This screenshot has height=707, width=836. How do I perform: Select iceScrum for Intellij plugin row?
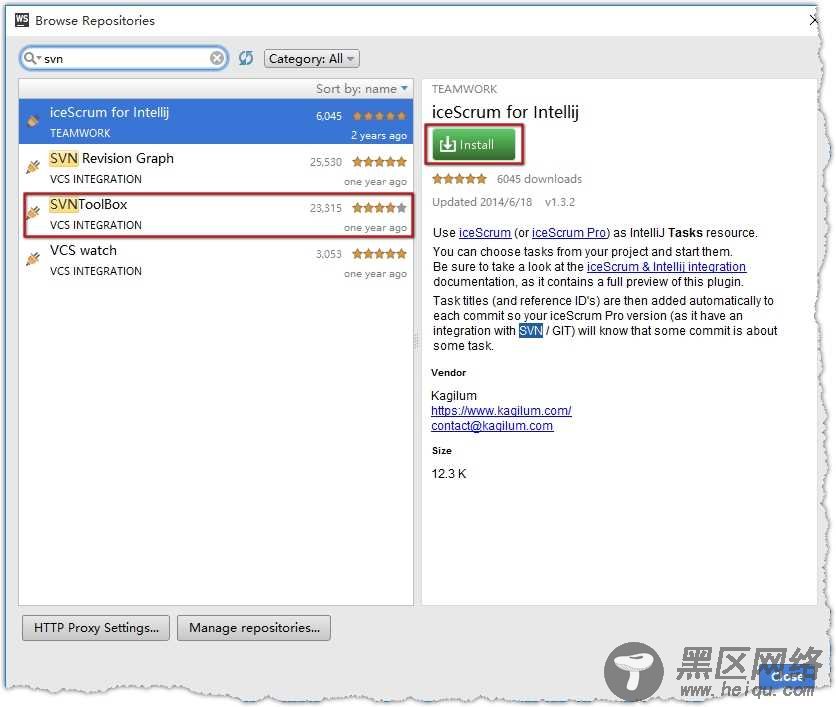coord(216,122)
